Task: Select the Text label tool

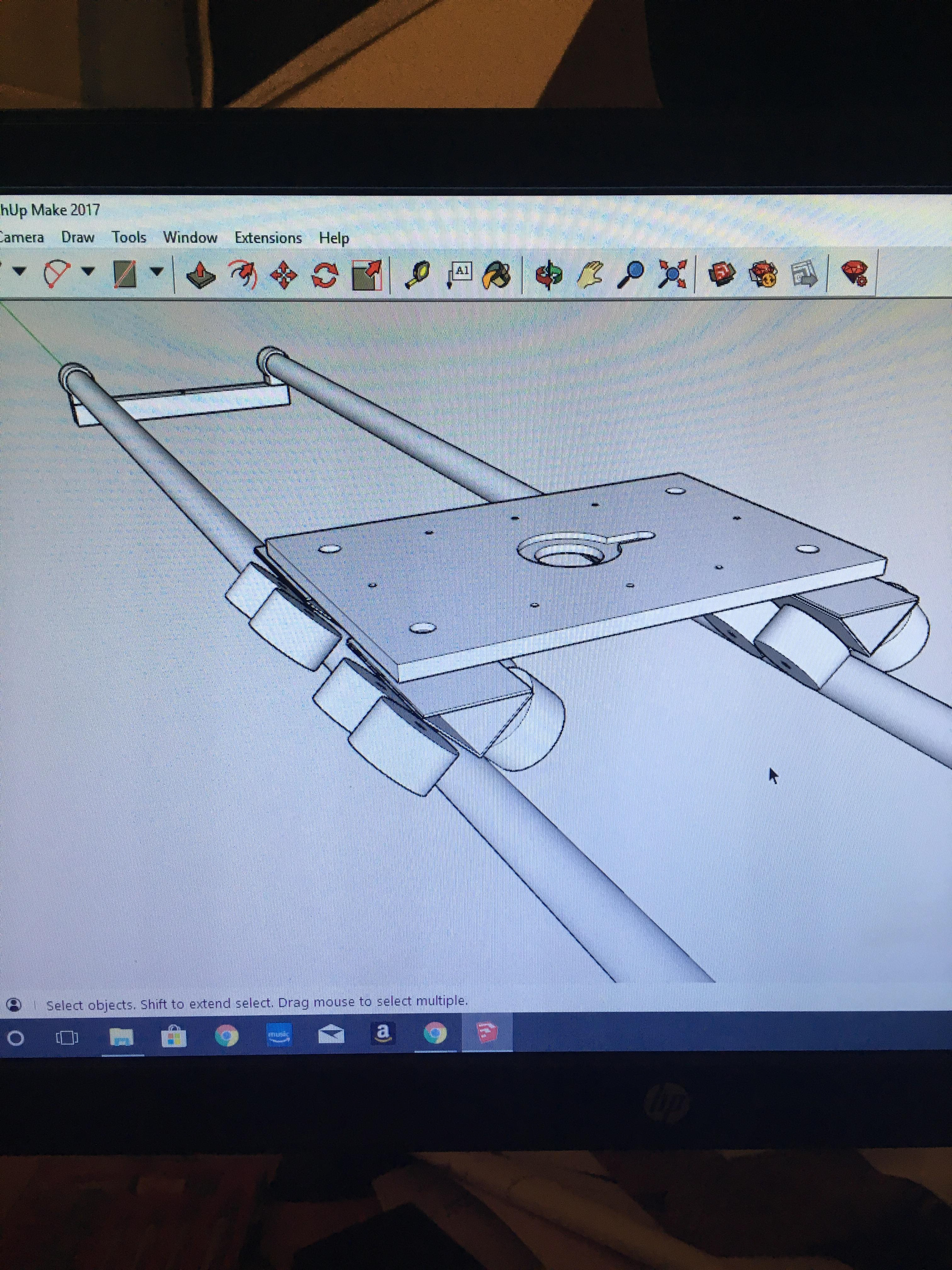Action: point(459,274)
